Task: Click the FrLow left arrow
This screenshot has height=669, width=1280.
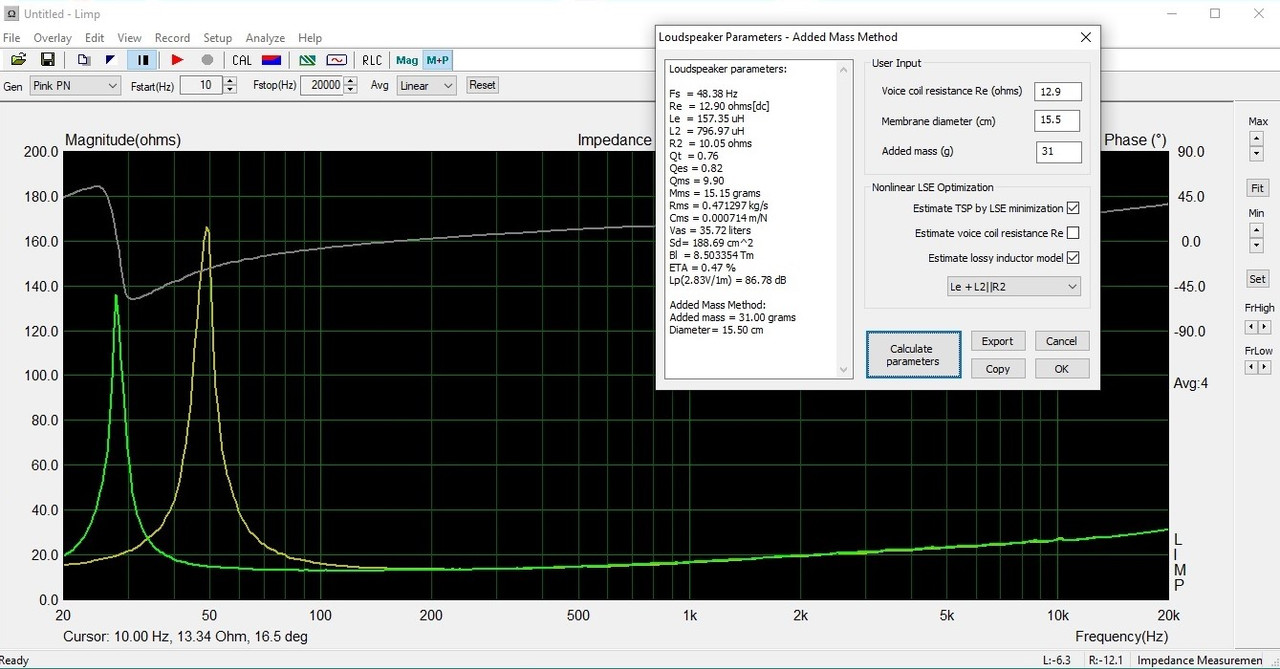Action: tap(1251, 367)
